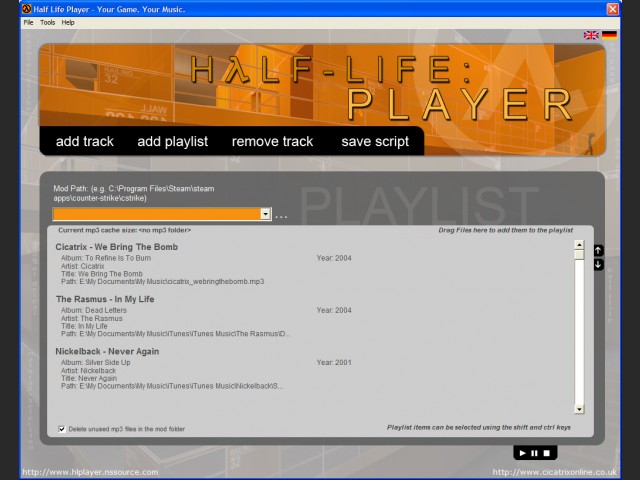Click Title: In My Life text
The image size is (640, 480).
[84, 326]
